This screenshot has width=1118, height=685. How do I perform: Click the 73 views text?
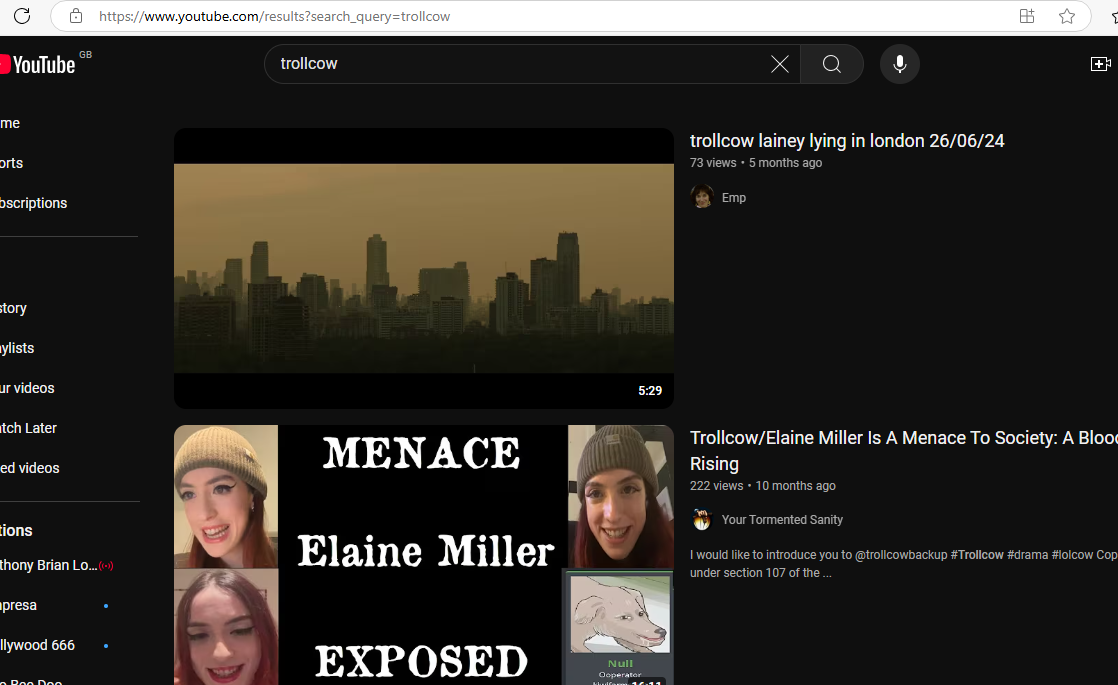pyautogui.click(x=713, y=163)
